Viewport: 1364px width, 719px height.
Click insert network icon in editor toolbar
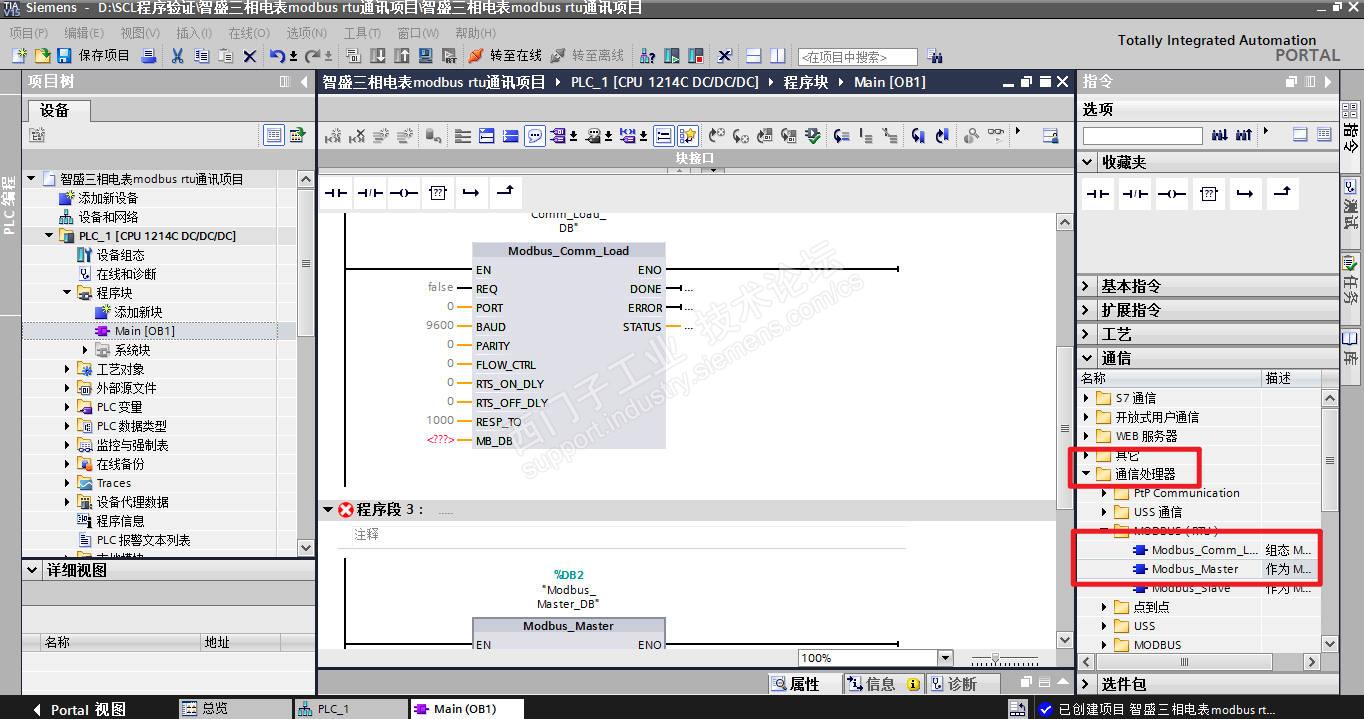pyautogui.click(x=333, y=136)
